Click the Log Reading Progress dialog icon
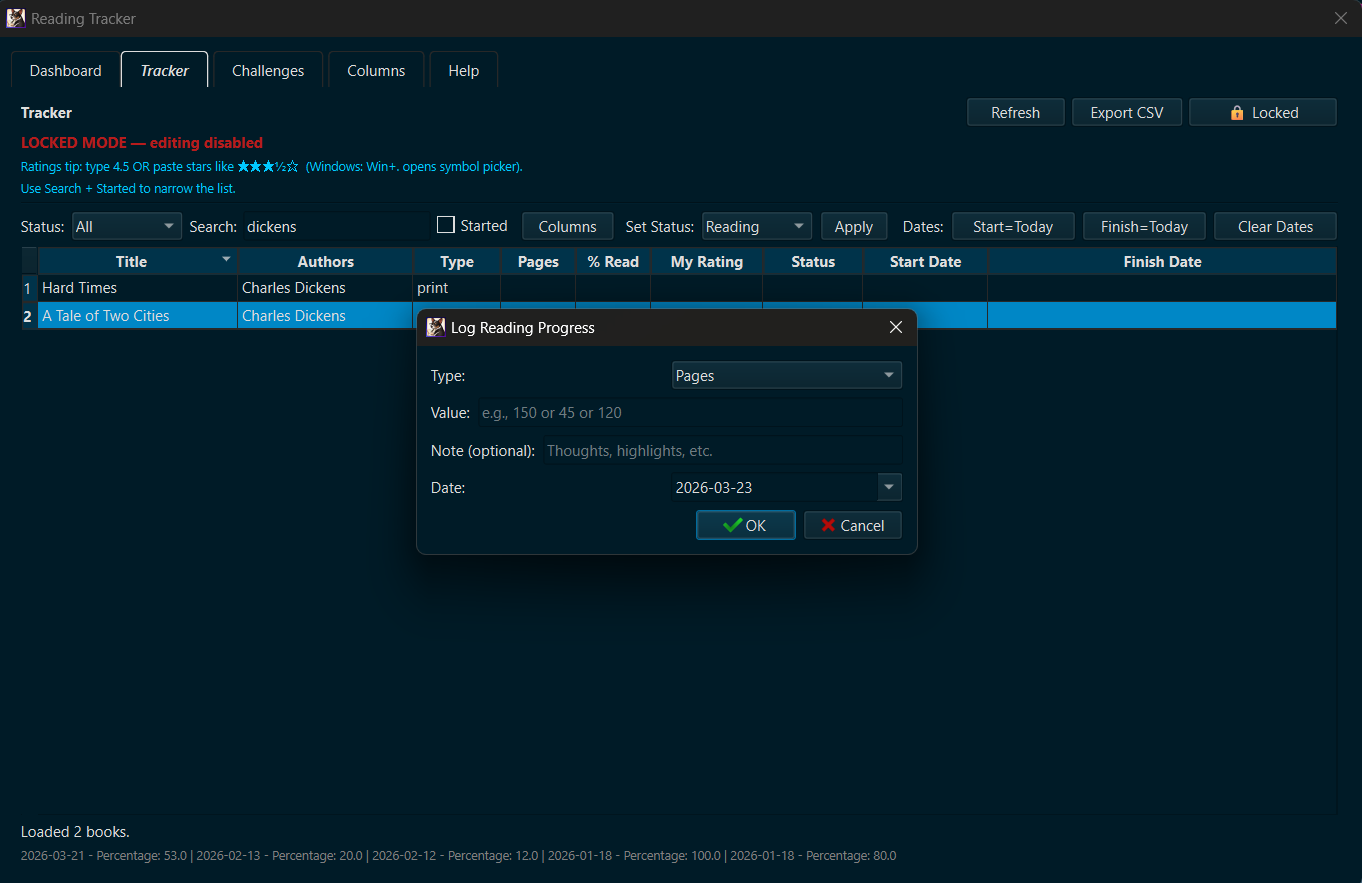The width and height of the screenshot is (1362, 883). (436, 327)
